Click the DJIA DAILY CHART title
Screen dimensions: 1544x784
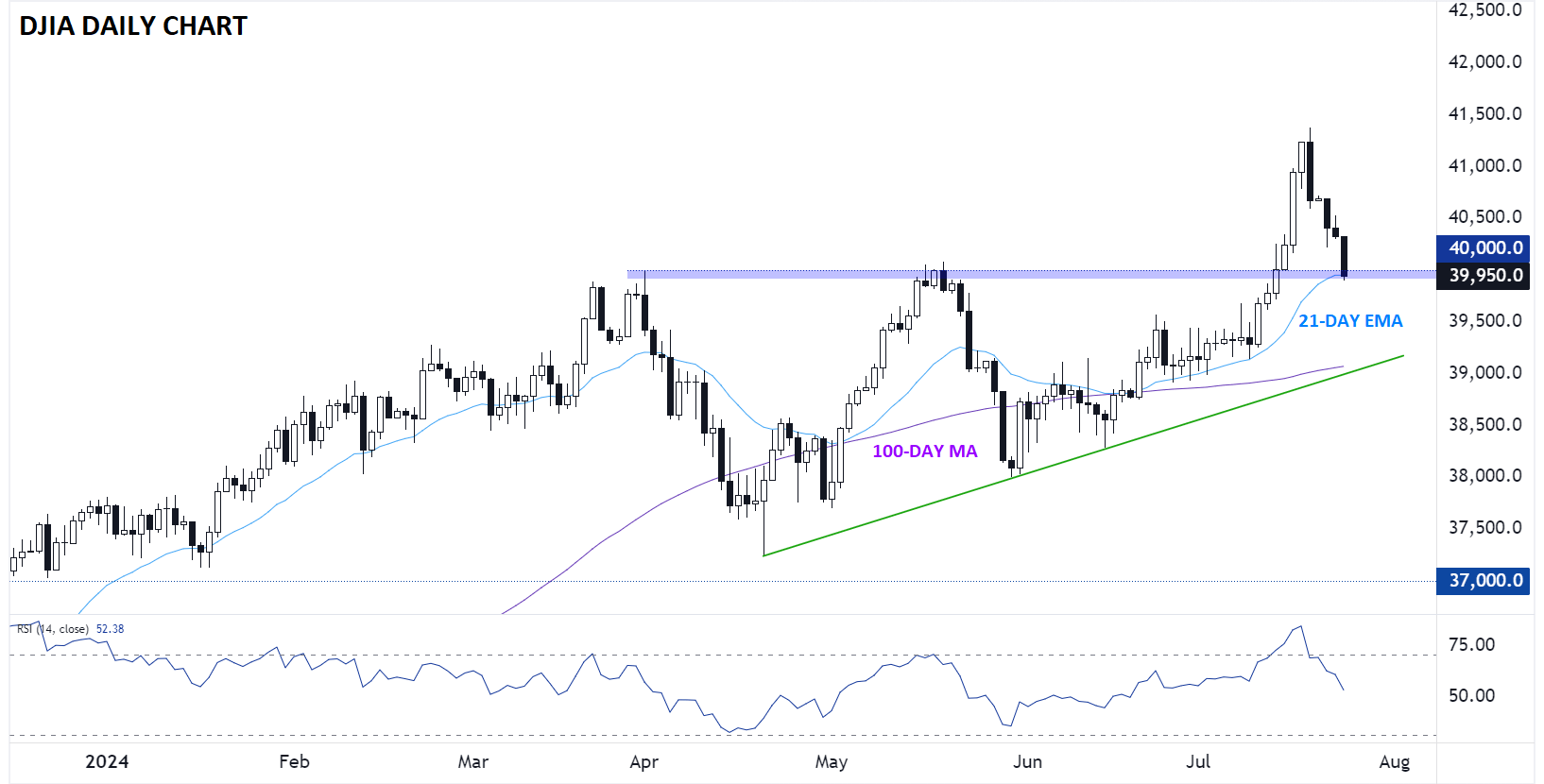pyautogui.click(x=133, y=26)
